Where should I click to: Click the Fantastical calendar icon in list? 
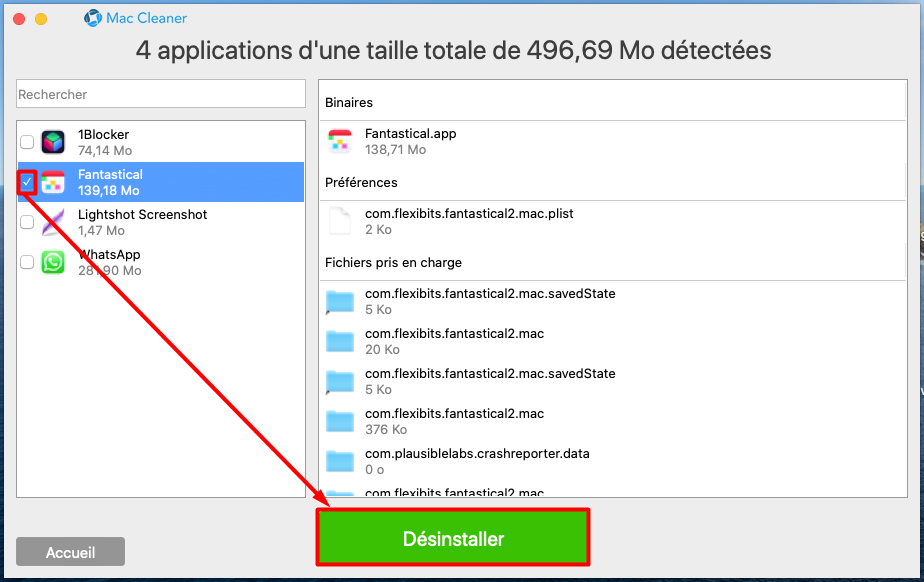click(x=53, y=183)
